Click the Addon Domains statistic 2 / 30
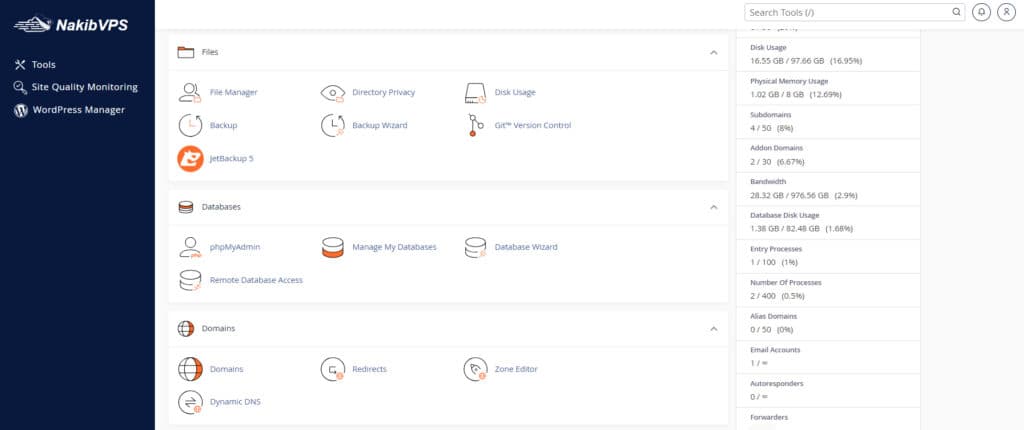Viewport: 1024px width, 430px height. [x=777, y=162]
